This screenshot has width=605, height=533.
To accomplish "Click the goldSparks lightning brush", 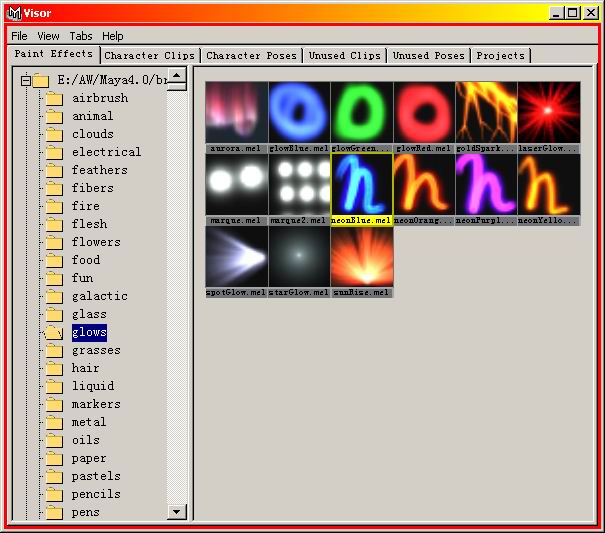I will click(486, 112).
